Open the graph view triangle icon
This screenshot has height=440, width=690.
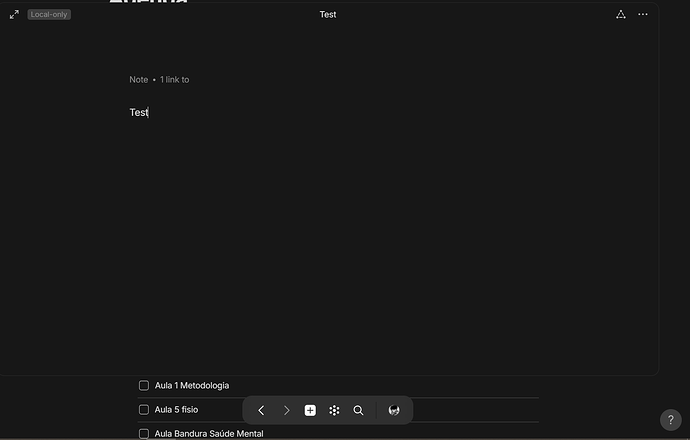pos(620,15)
